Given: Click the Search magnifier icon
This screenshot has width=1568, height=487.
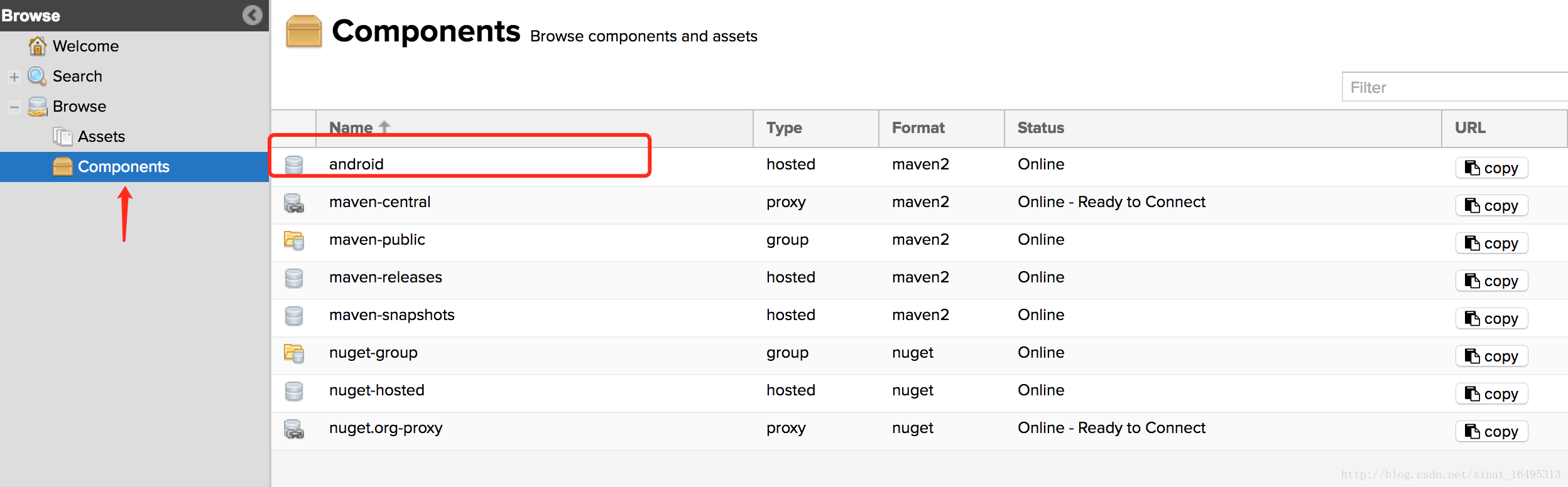Looking at the screenshot, I should 38,76.
